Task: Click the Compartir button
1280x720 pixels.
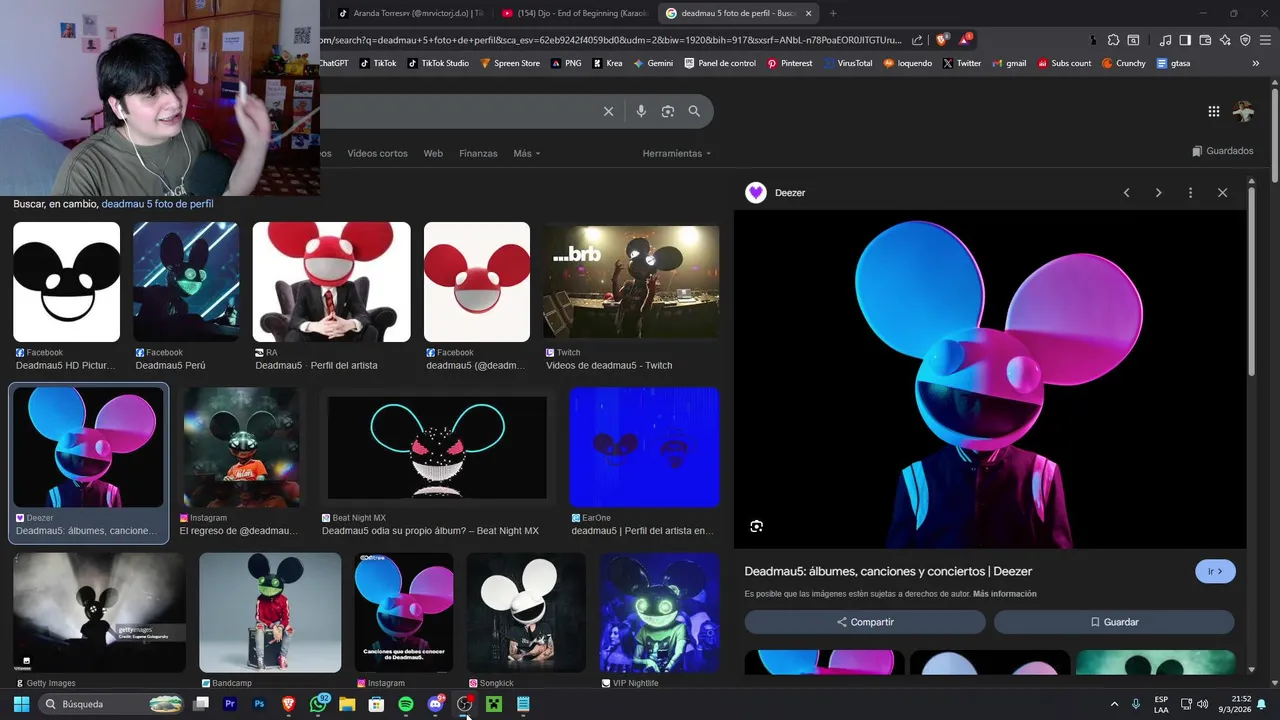Action: (x=865, y=622)
